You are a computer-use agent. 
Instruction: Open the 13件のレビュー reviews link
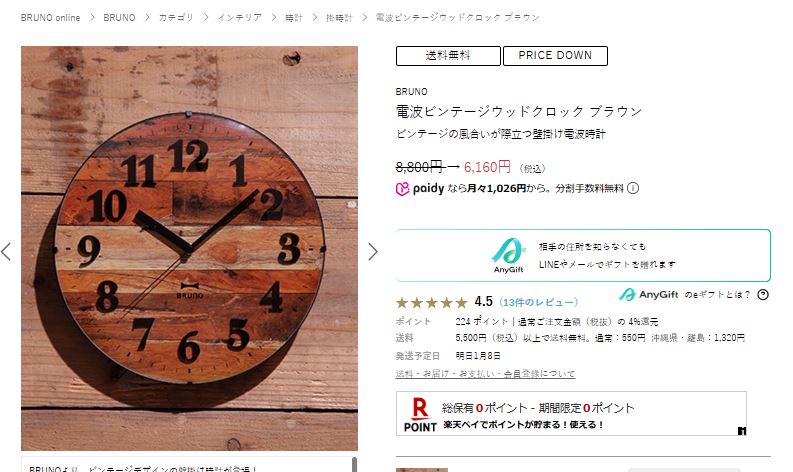click(x=539, y=303)
